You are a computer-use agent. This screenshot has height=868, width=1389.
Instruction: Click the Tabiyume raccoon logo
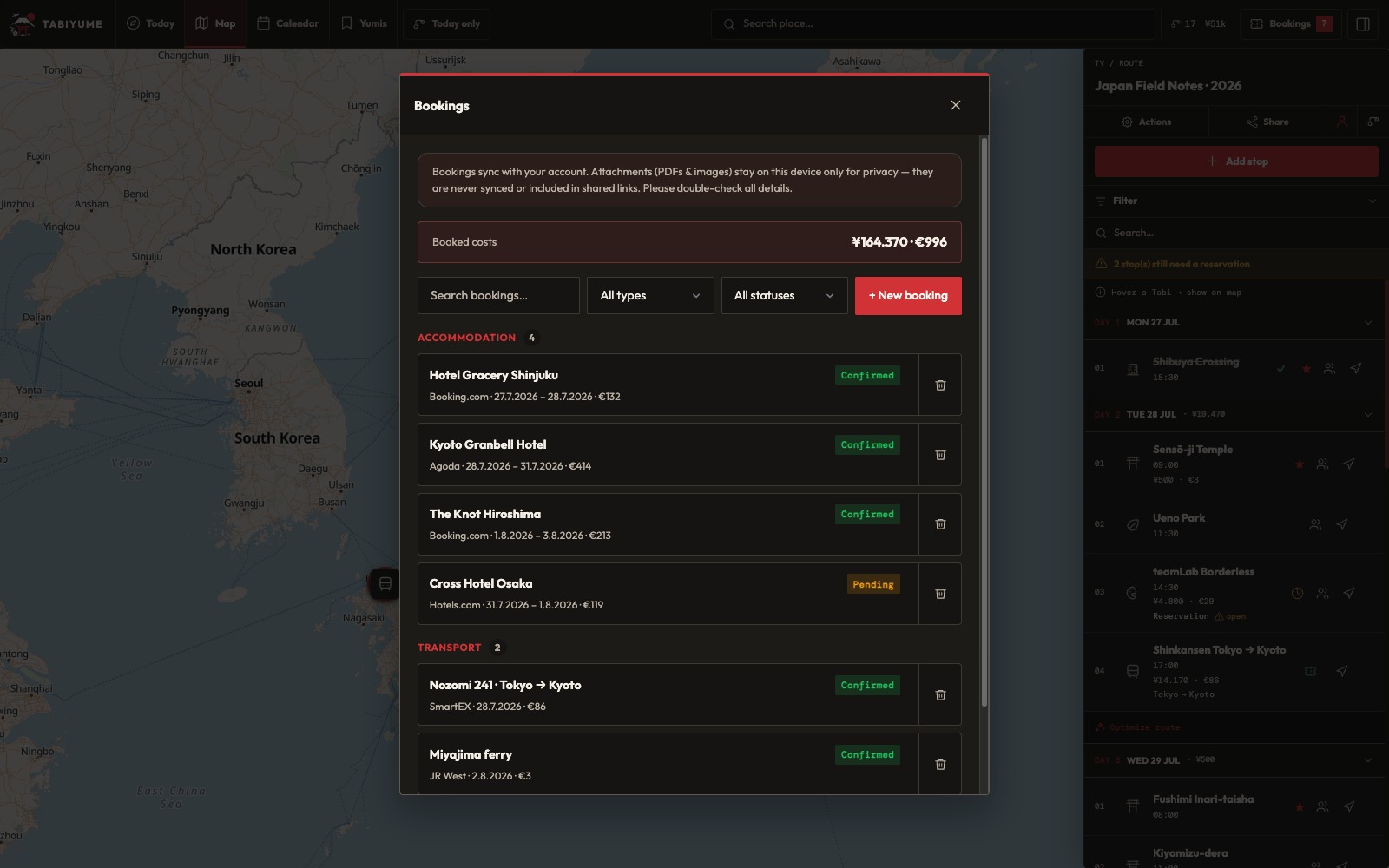click(23, 23)
